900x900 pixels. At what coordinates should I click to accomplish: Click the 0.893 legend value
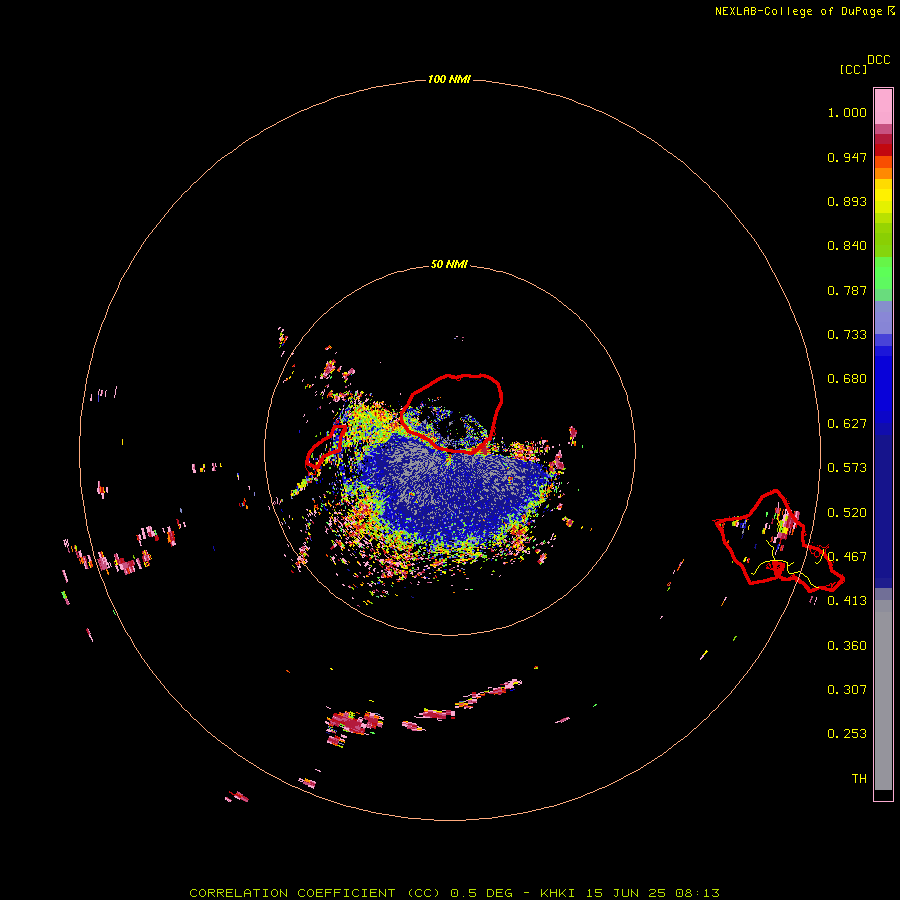coord(847,201)
